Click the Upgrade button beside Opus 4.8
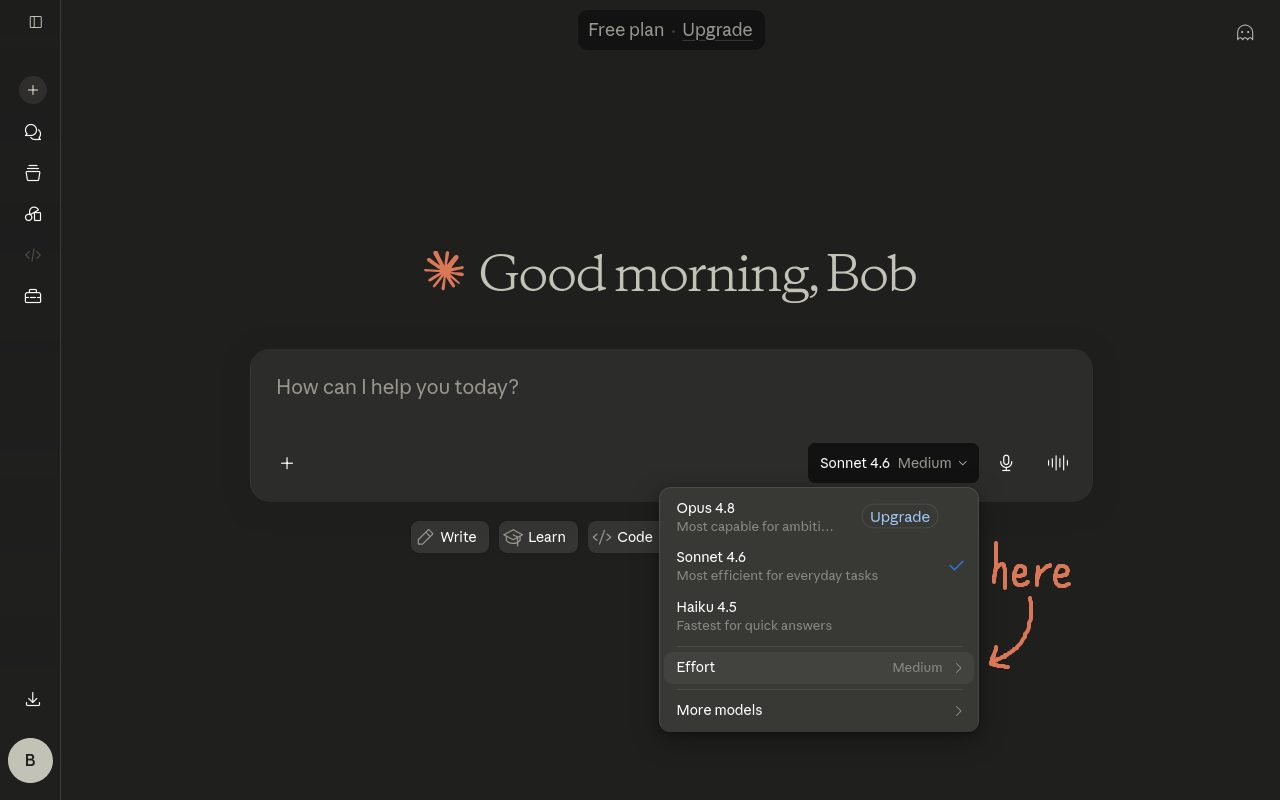 click(x=900, y=517)
